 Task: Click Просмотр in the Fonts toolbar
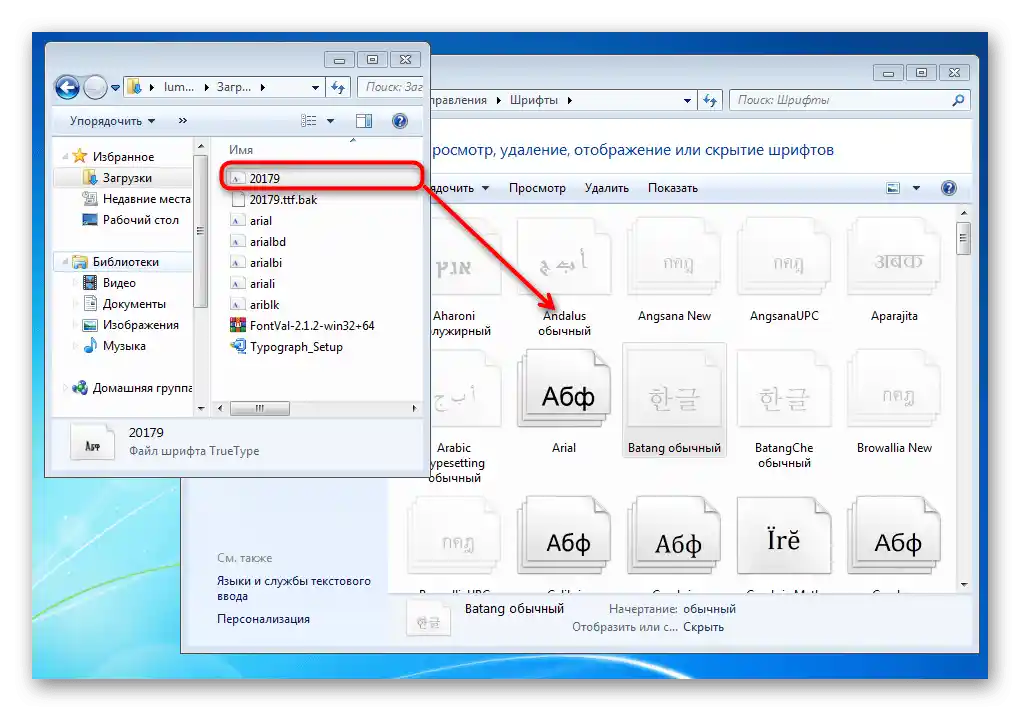[537, 188]
